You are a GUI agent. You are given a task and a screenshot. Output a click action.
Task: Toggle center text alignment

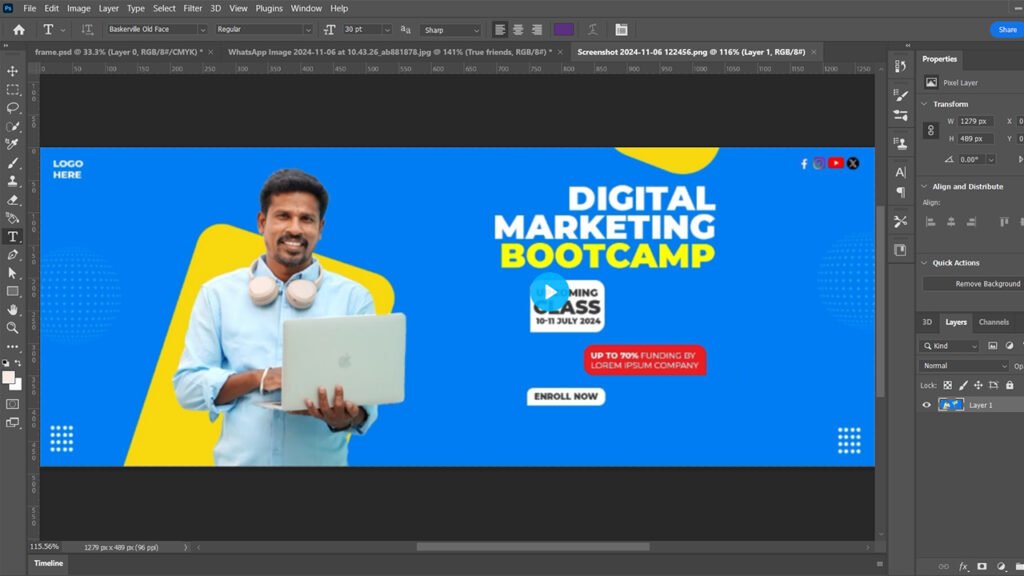click(518, 30)
